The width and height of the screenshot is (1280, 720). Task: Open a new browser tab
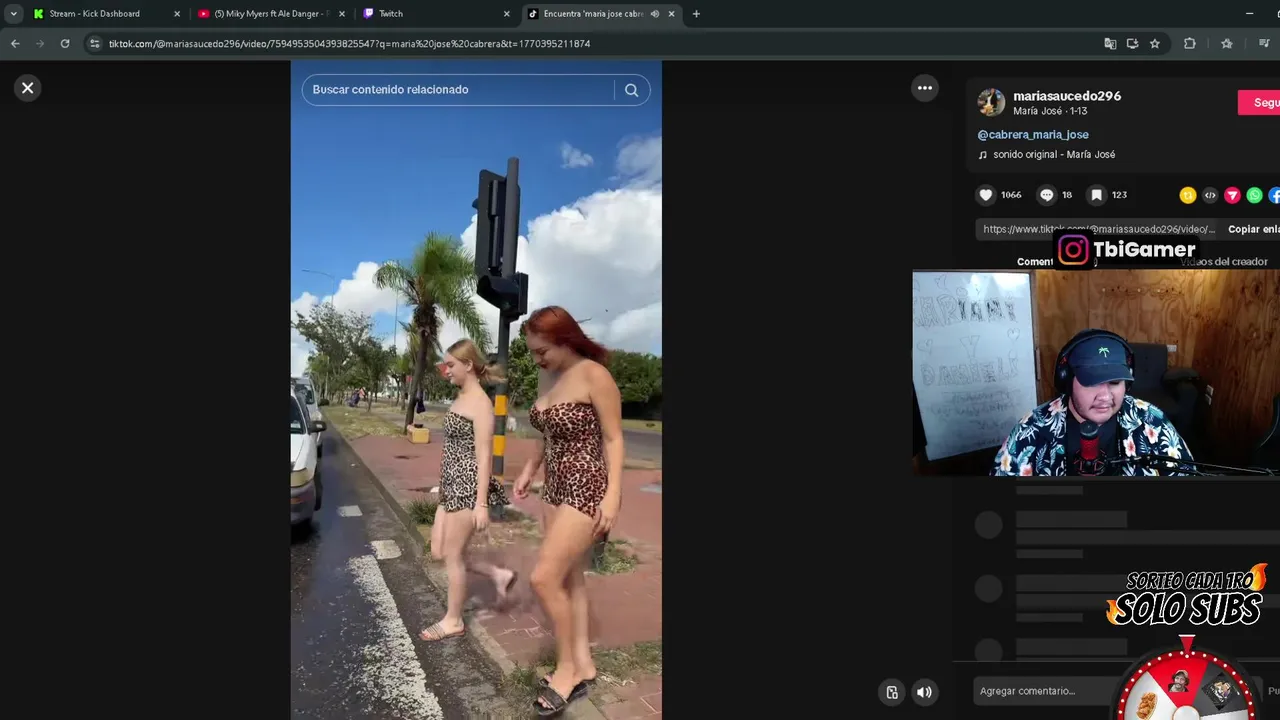pos(696,14)
